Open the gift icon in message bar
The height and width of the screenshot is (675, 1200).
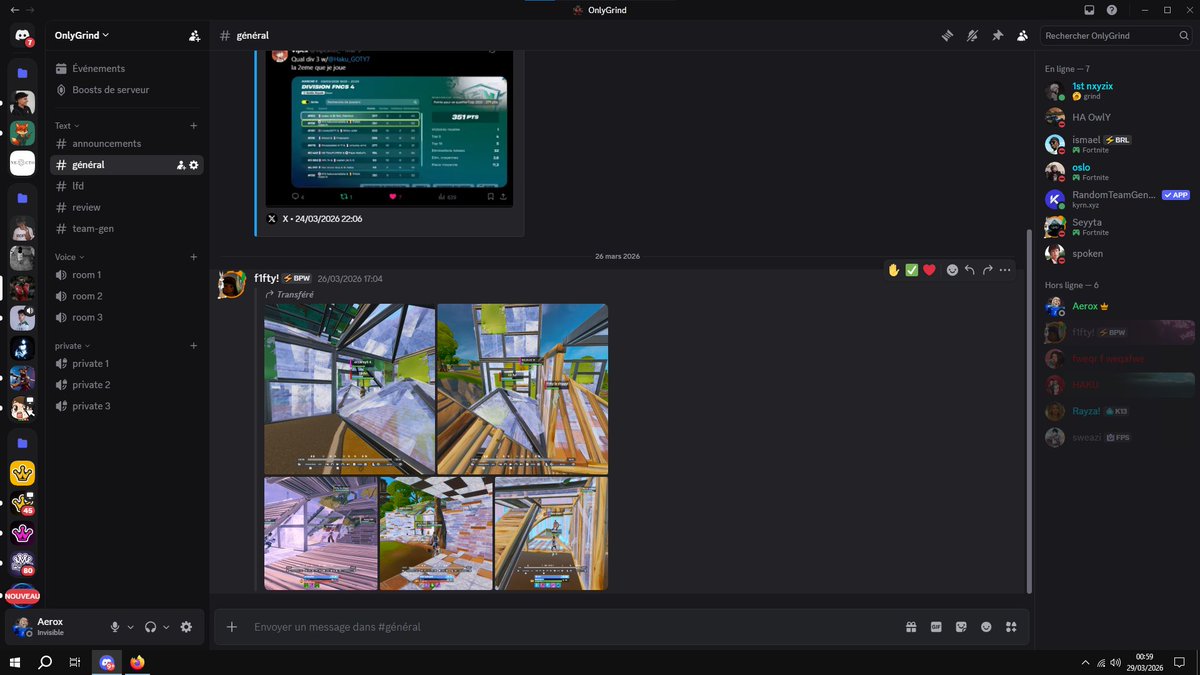click(x=911, y=627)
